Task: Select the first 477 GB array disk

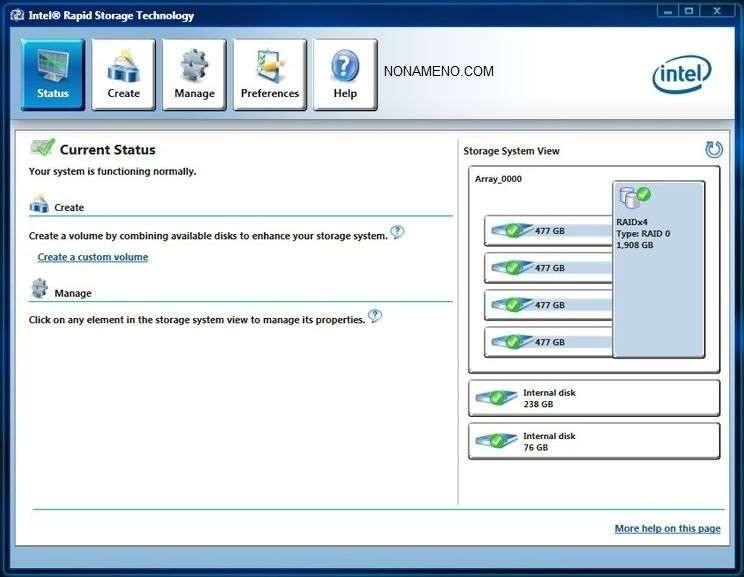Action: [x=547, y=231]
